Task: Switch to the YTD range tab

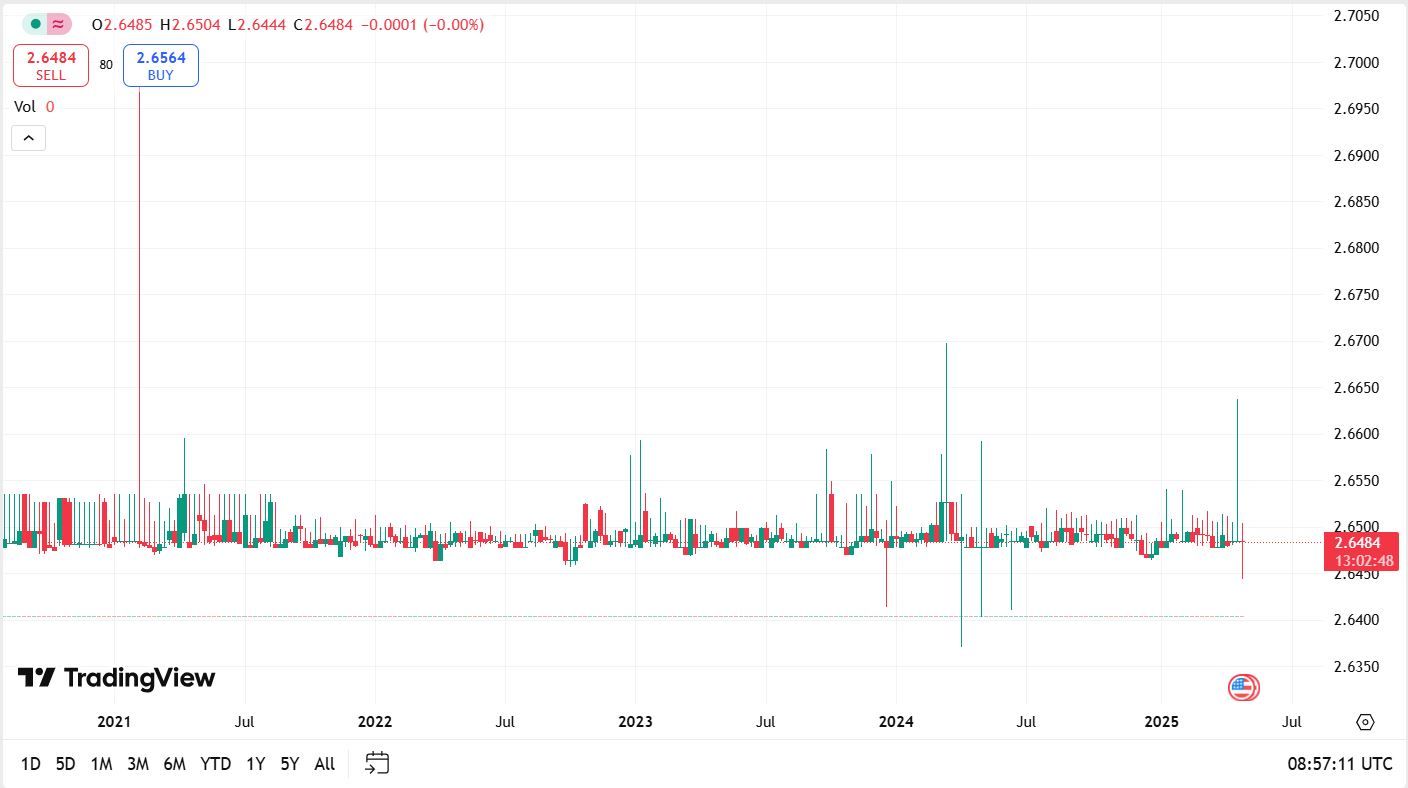Action: [214, 763]
